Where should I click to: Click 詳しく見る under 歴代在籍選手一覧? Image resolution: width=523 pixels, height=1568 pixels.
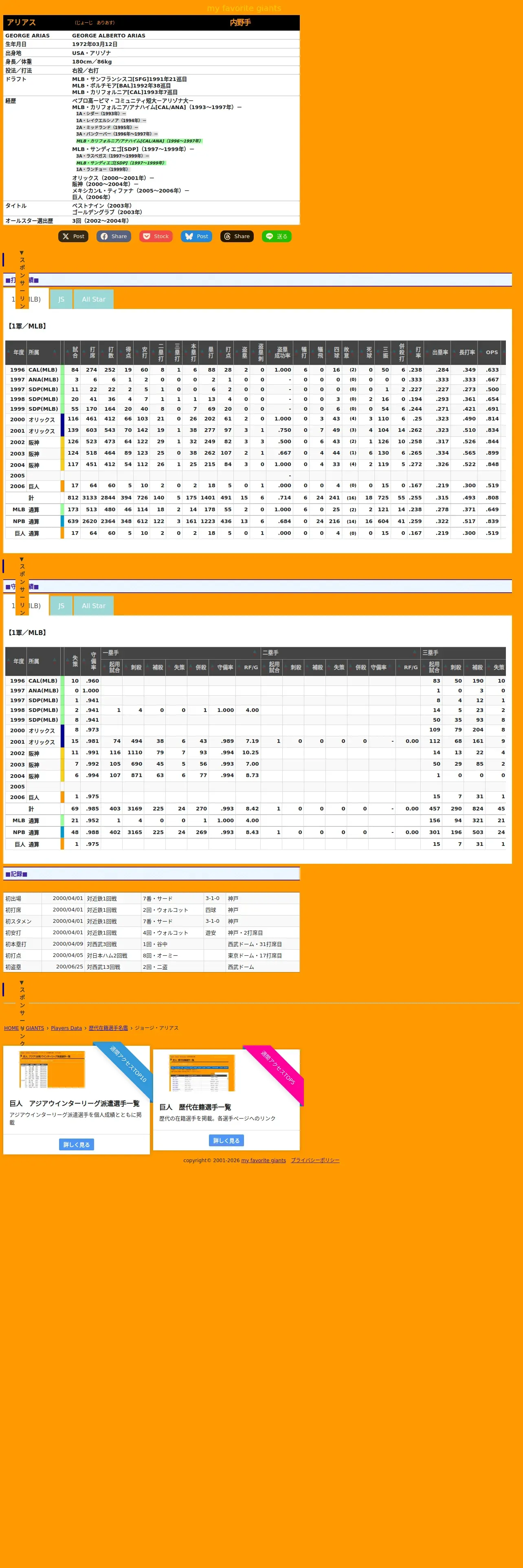pyautogui.click(x=226, y=1140)
